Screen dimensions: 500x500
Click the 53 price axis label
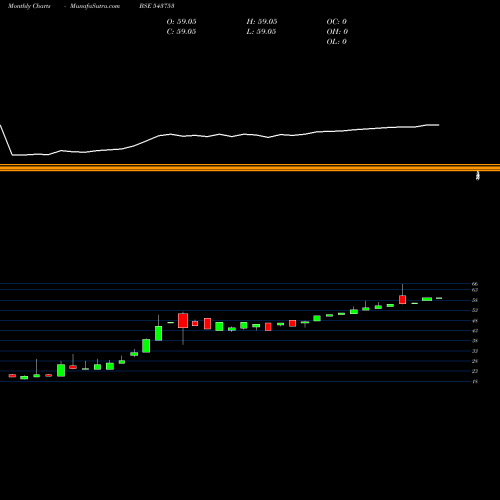coord(475,310)
